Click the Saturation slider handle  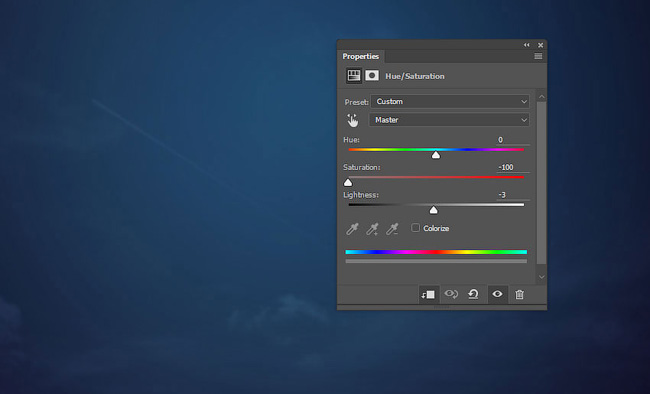(x=348, y=182)
